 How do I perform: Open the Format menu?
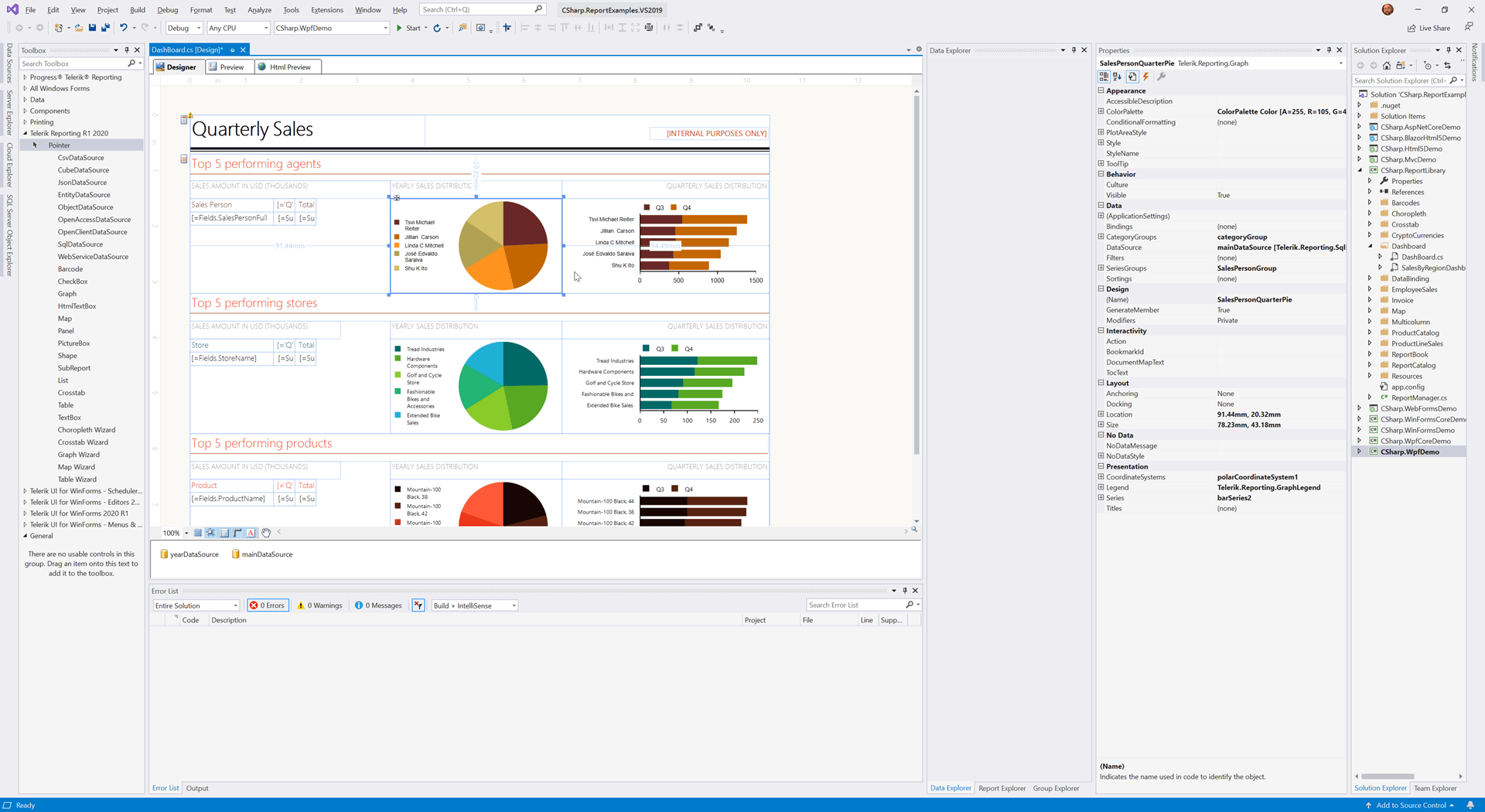coord(201,10)
